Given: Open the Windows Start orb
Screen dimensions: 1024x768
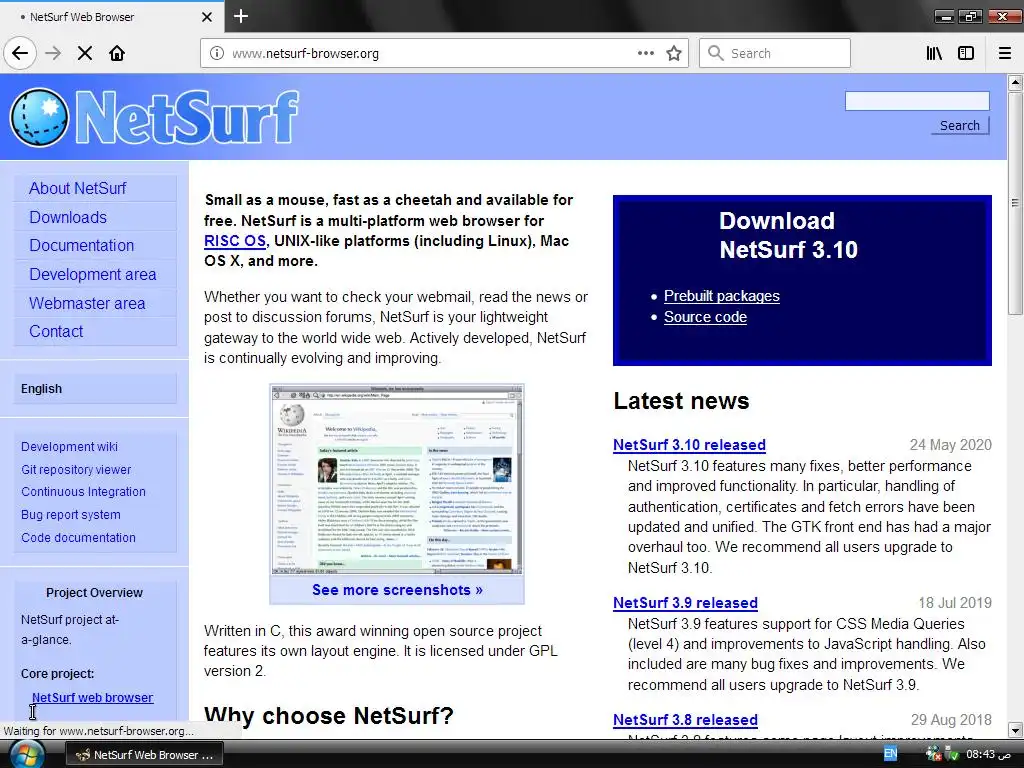Looking at the screenshot, I should (x=26, y=754).
